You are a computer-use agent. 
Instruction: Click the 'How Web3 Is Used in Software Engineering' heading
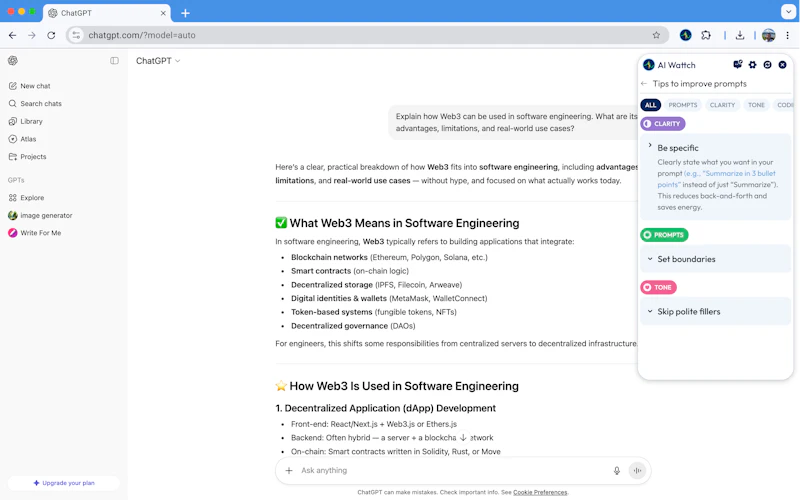tap(404, 386)
